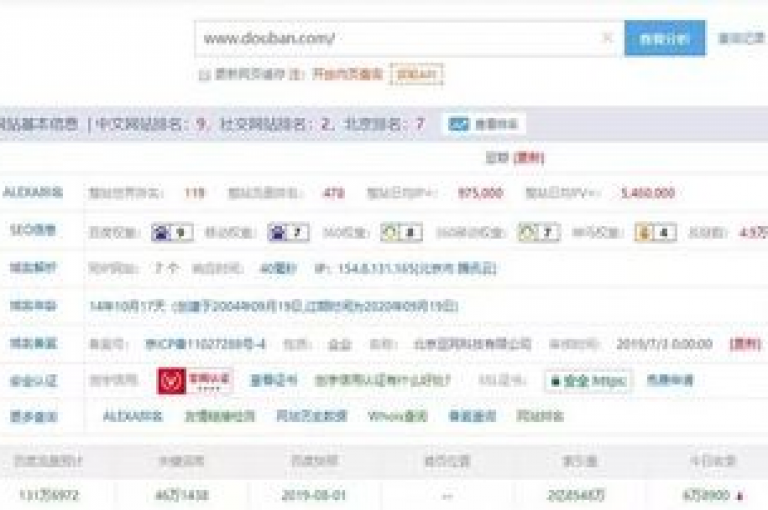Open the orange link beside the checkbox
Viewport: 768px width, 510px height.
tap(347, 74)
